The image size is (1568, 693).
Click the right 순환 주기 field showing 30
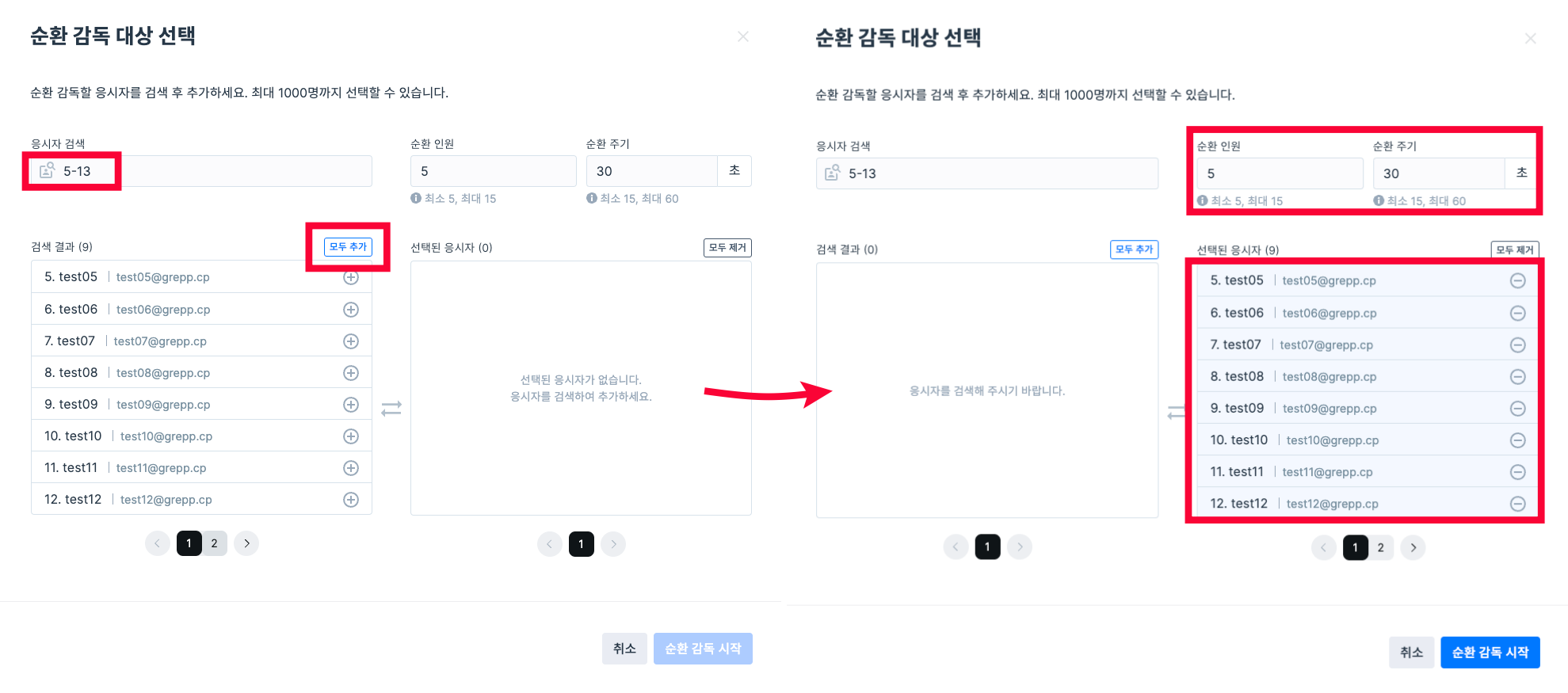pyautogui.click(x=1438, y=173)
